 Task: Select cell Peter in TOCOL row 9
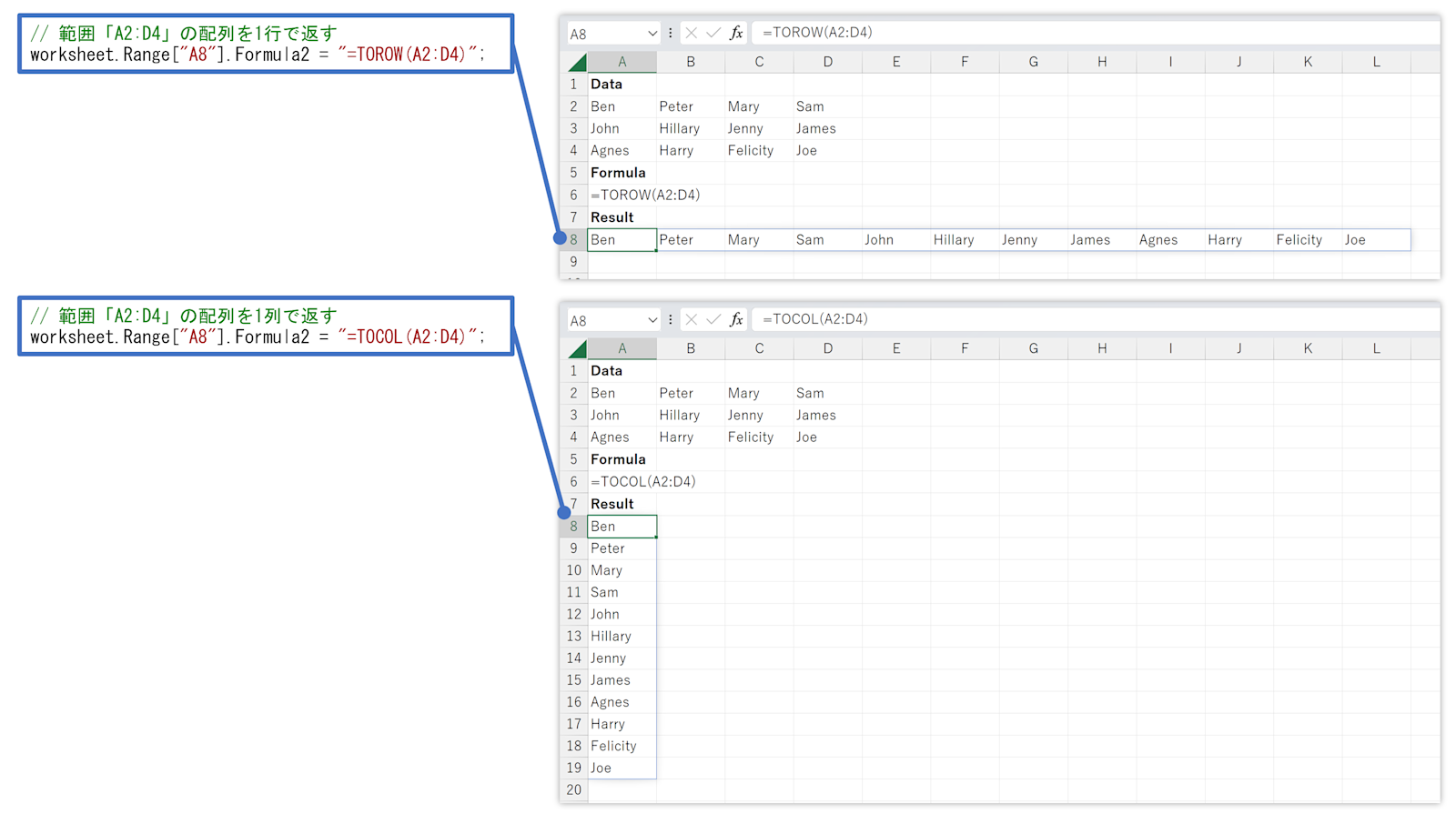coord(622,548)
